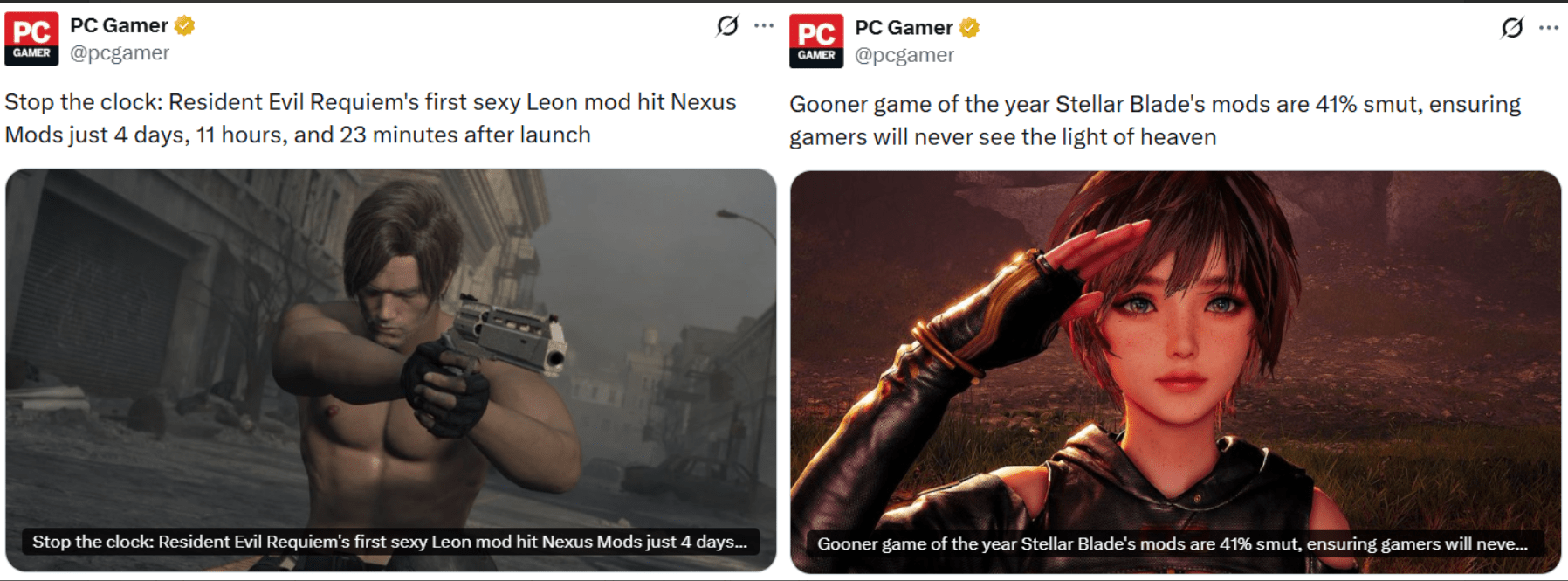Screen dimensions: 1568x581
Task: Visit @pcgamer handle on left tweet
Action: (120, 53)
